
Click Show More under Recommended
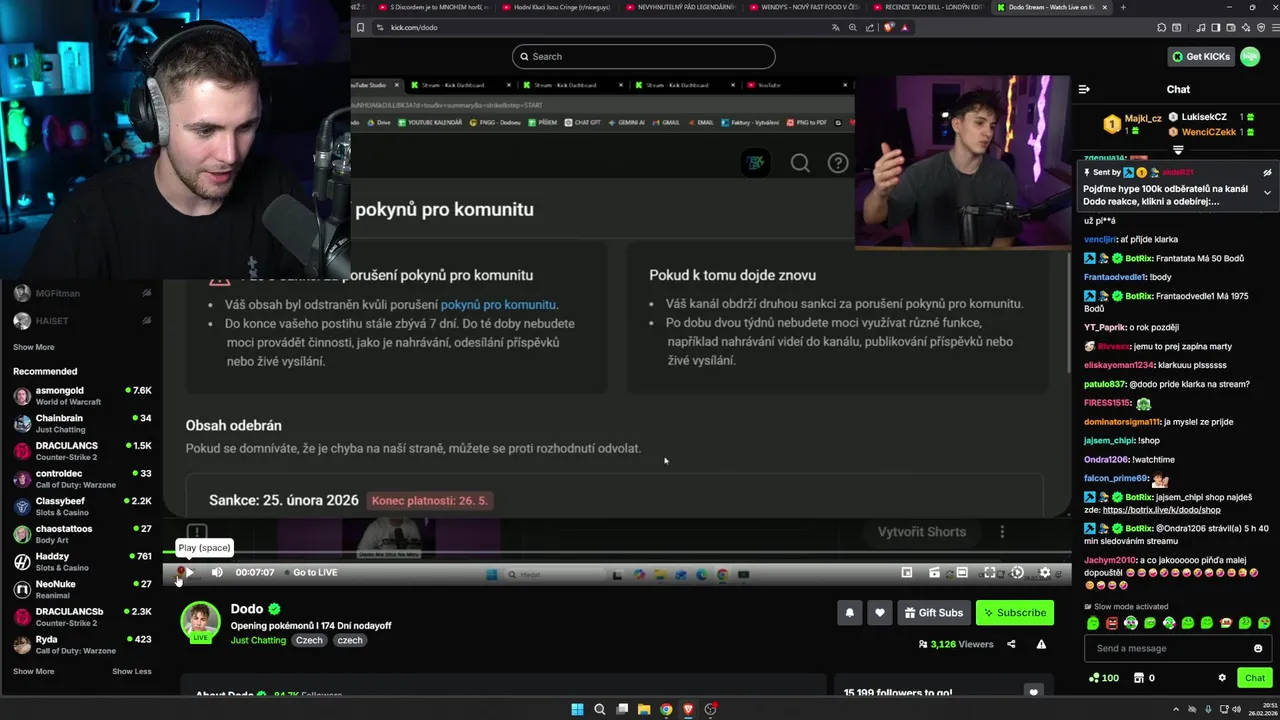[34, 671]
